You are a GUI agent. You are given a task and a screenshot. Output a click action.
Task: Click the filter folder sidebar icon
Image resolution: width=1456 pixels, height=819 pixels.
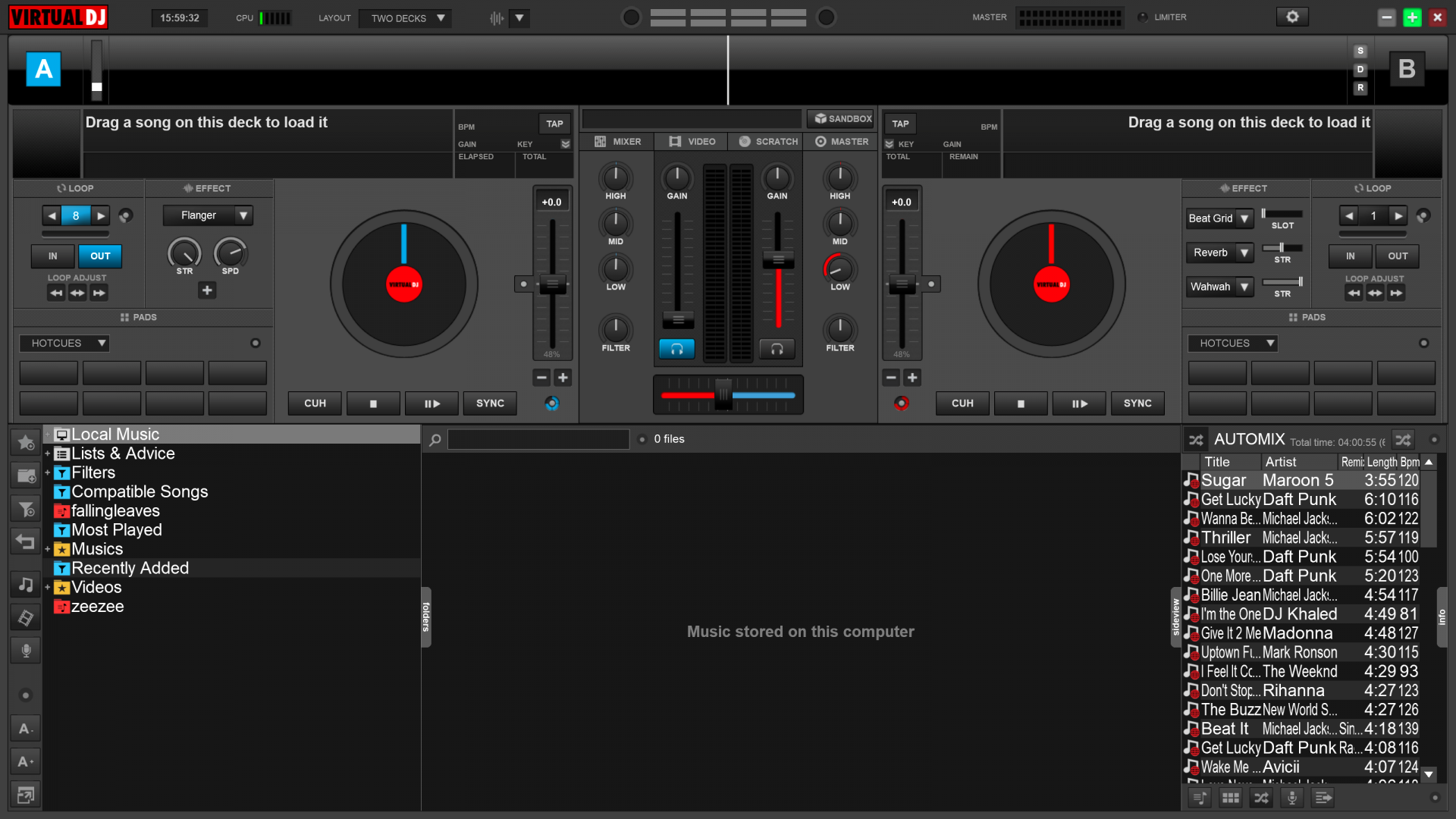[x=26, y=509]
